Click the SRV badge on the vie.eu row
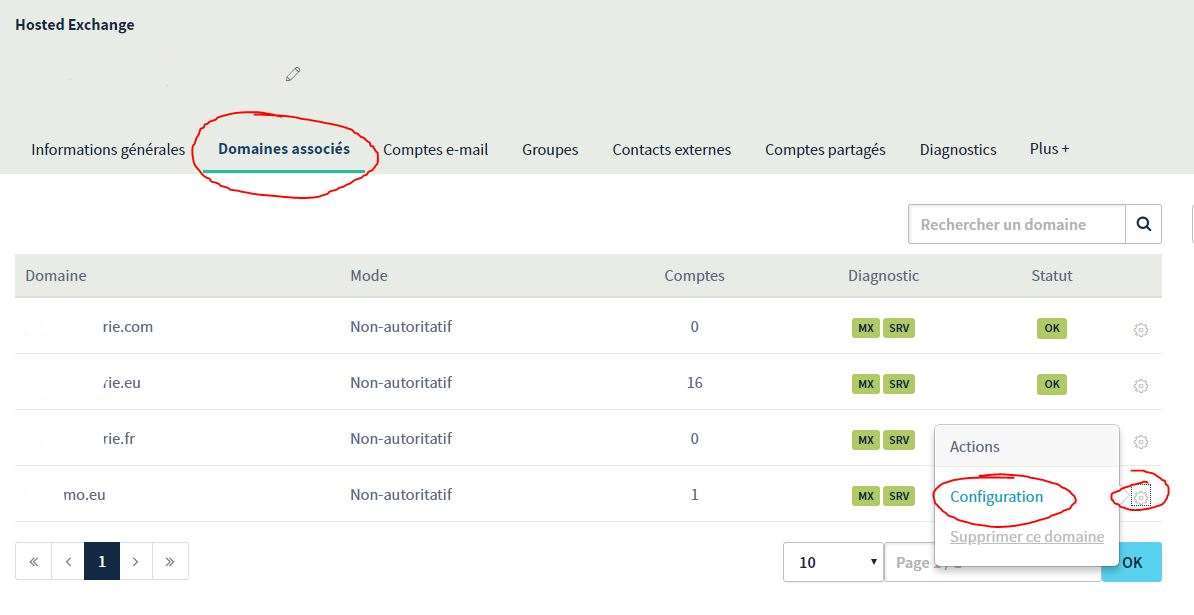This screenshot has height=615, width=1194. [899, 384]
